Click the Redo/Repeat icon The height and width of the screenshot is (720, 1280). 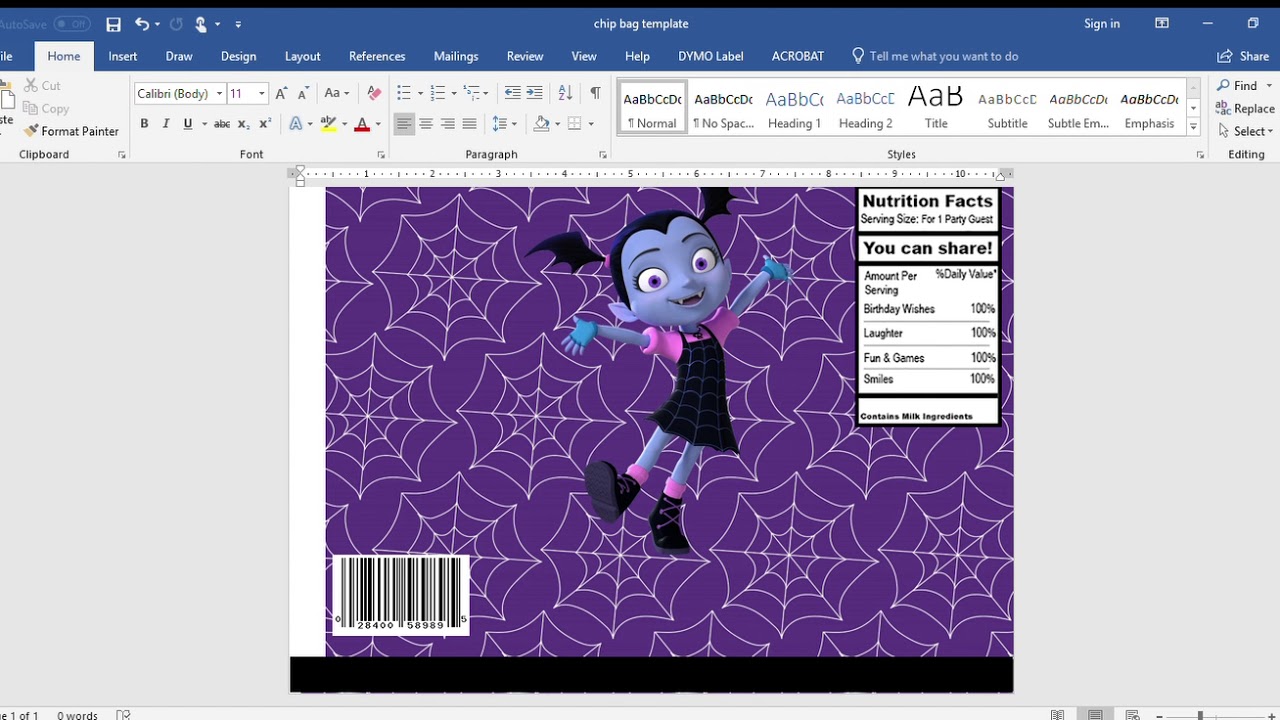coord(177,24)
